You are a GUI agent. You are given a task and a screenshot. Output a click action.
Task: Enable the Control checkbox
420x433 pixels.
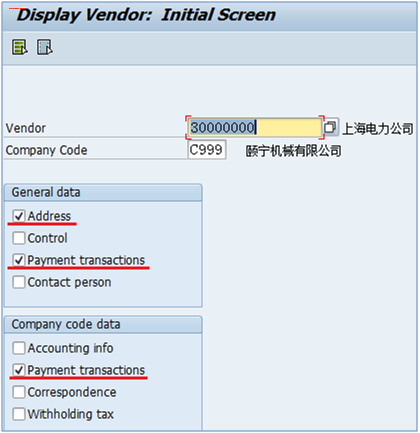(x=19, y=238)
